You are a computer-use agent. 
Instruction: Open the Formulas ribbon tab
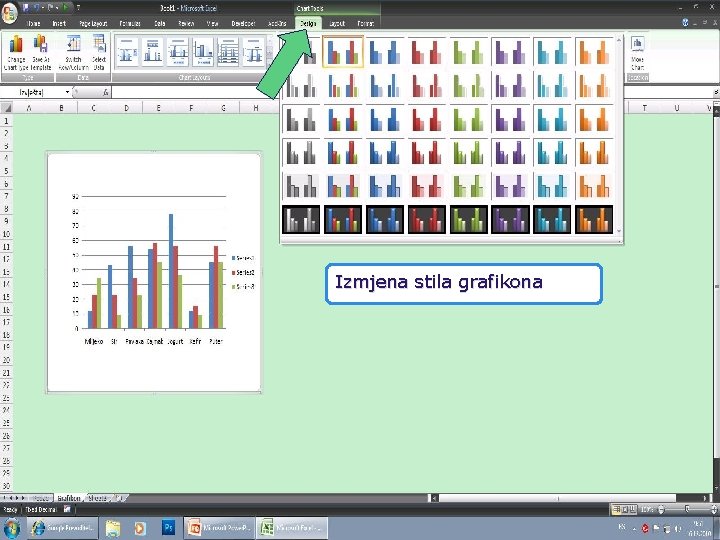coord(130,23)
